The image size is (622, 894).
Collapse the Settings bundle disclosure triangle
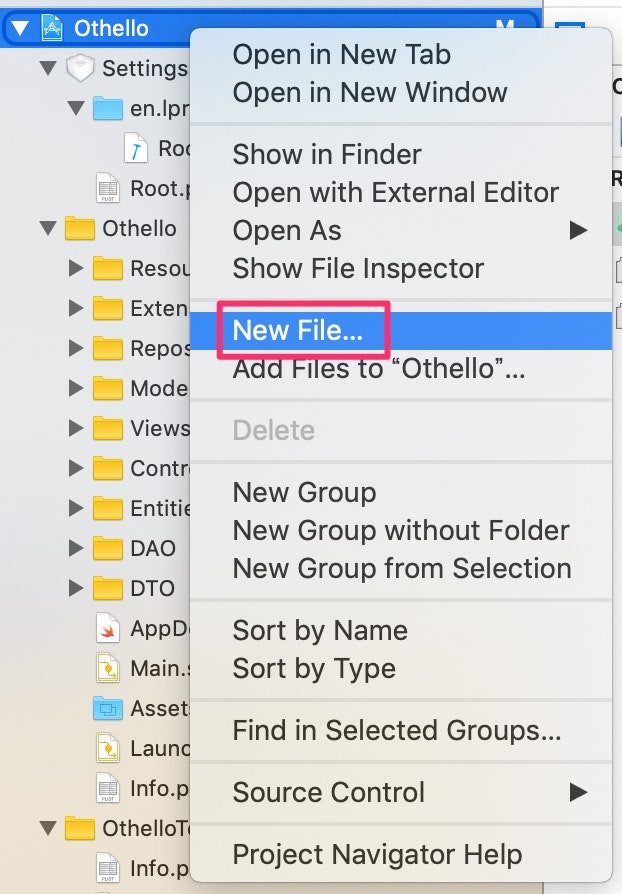(47, 69)
